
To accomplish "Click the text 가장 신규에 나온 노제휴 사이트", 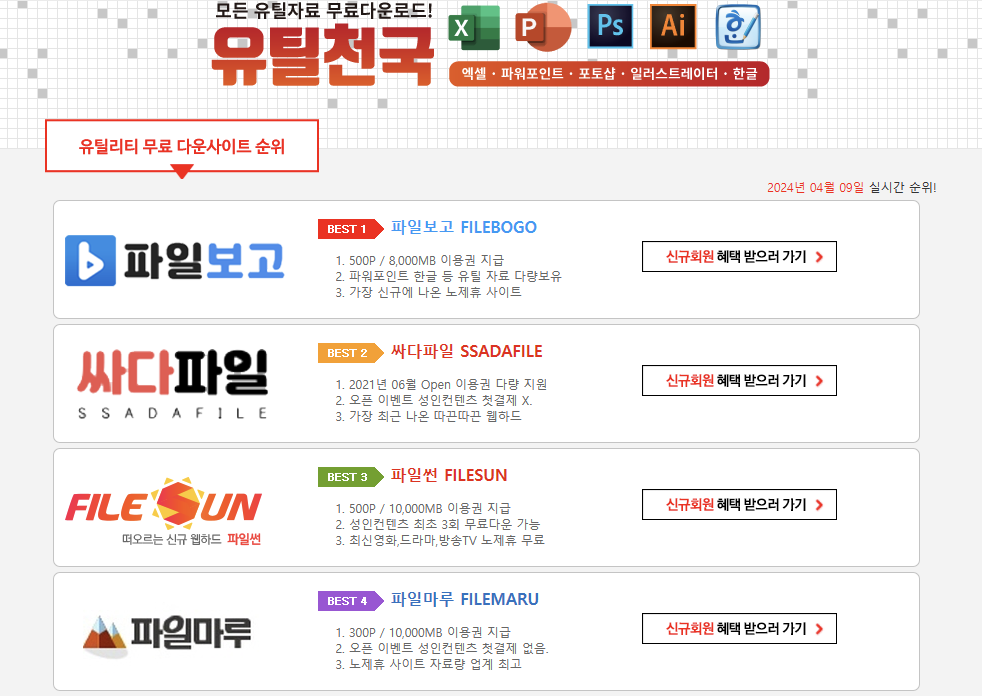I will click(x=435, y=292).
